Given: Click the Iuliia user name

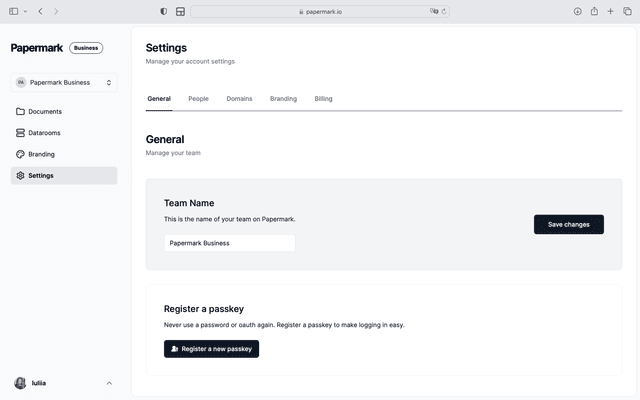Looking at the screenshot, I should tap(39, 383).
